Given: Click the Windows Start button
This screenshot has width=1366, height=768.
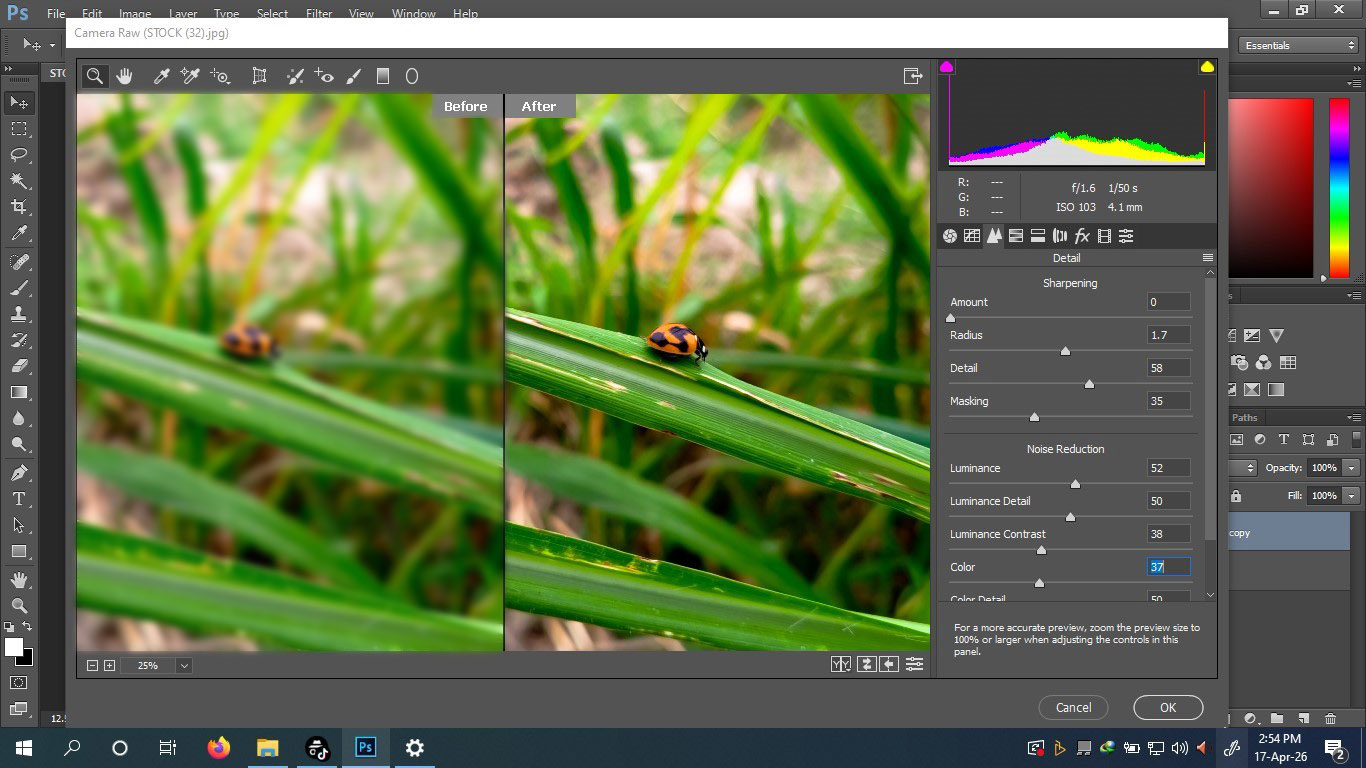Looking at the screenshot, I should (23, 748).
